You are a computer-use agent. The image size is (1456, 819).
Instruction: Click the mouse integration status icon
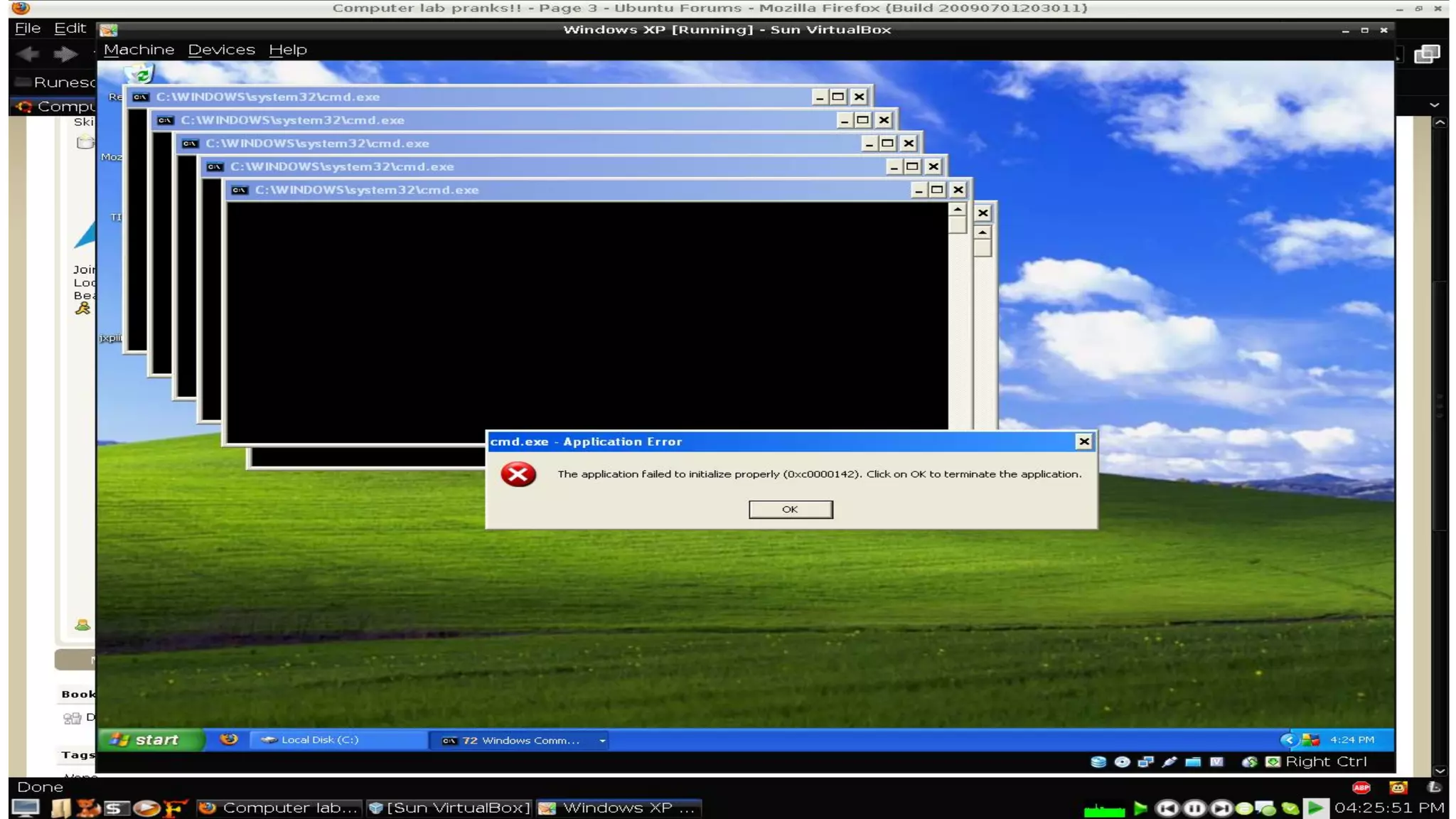point(1249,761)
